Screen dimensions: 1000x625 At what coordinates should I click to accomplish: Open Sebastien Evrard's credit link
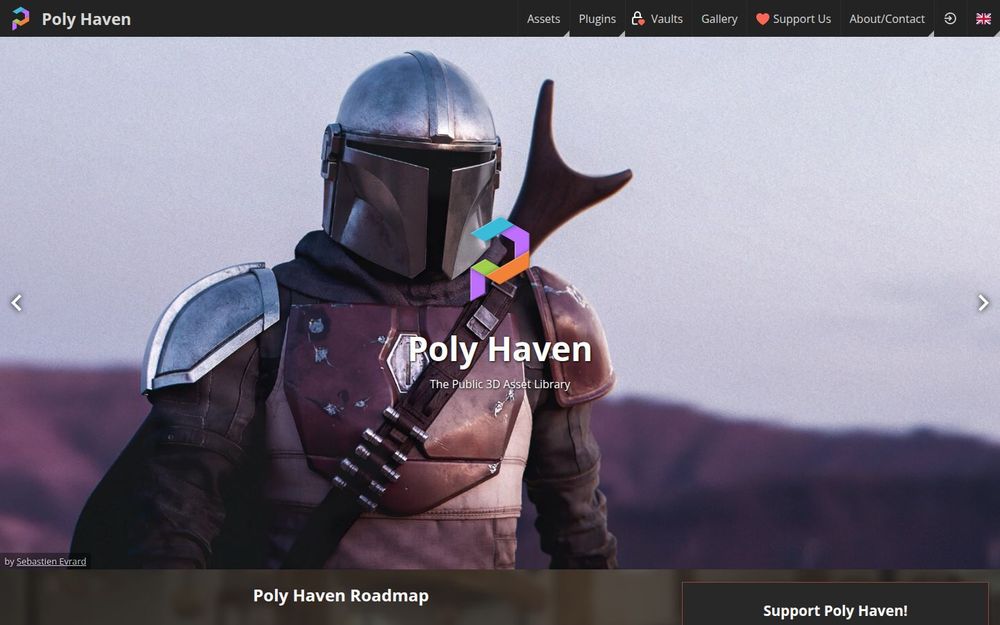click(x=51, y=561)
